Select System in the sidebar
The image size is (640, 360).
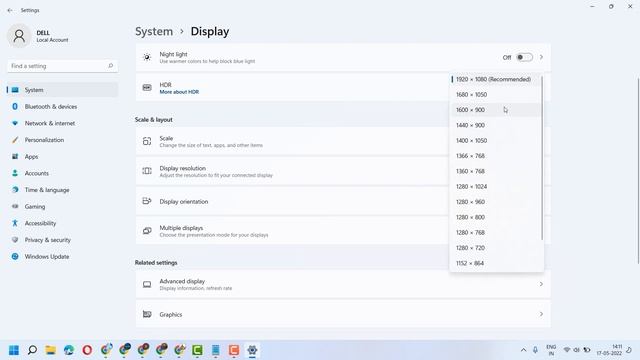(x=62, y=90)
